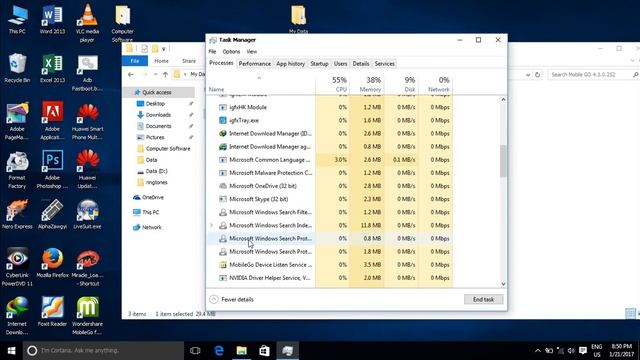This screenshot has height=360, width=640.
Task: Show hidden system tray icons
Action: [x=538, y=351]
